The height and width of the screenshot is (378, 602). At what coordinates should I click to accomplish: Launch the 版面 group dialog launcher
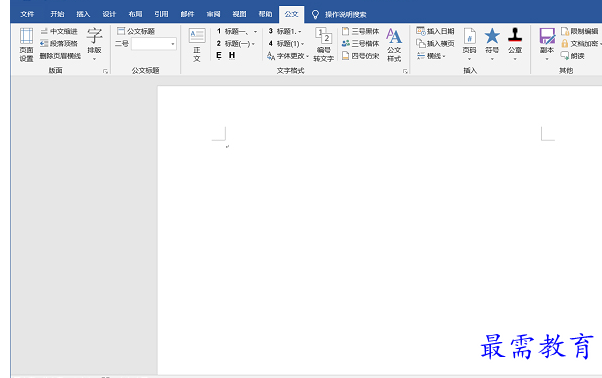tap(105, 71)
